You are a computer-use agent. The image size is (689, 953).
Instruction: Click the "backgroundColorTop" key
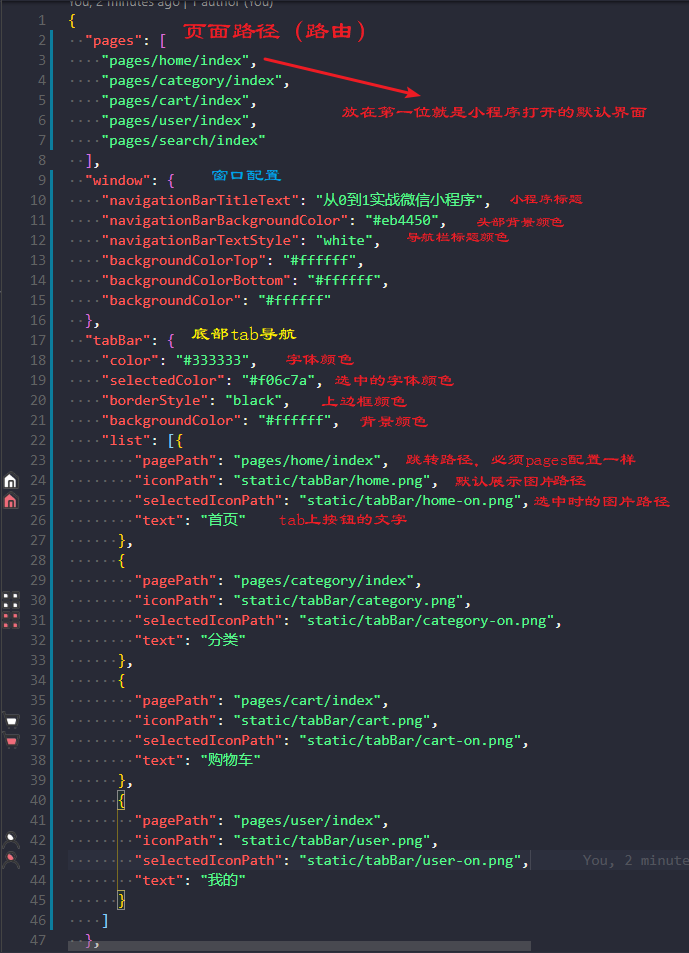tap(183, 260)
